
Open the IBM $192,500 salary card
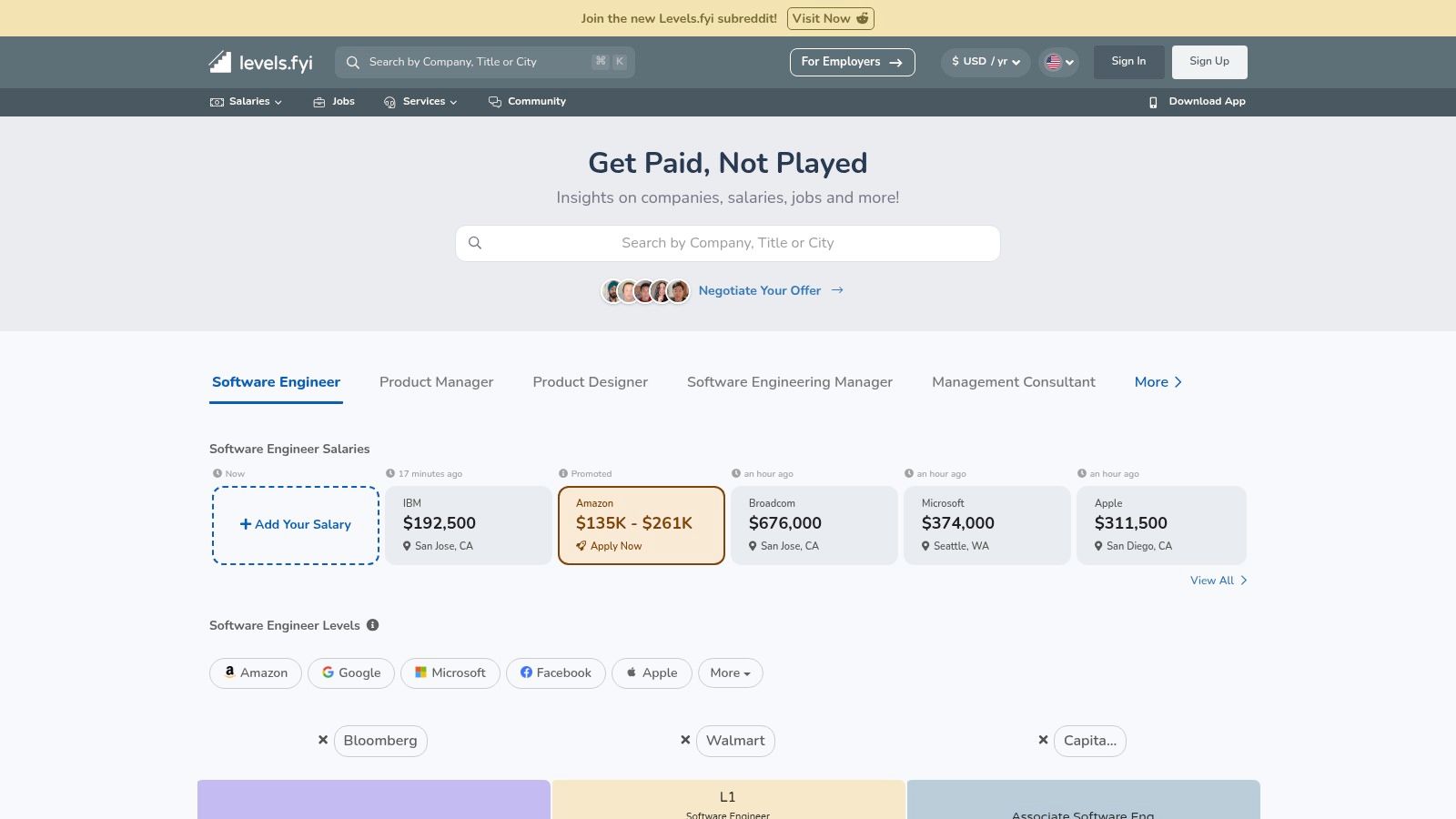pyautogui.click(x=469, y=525)
